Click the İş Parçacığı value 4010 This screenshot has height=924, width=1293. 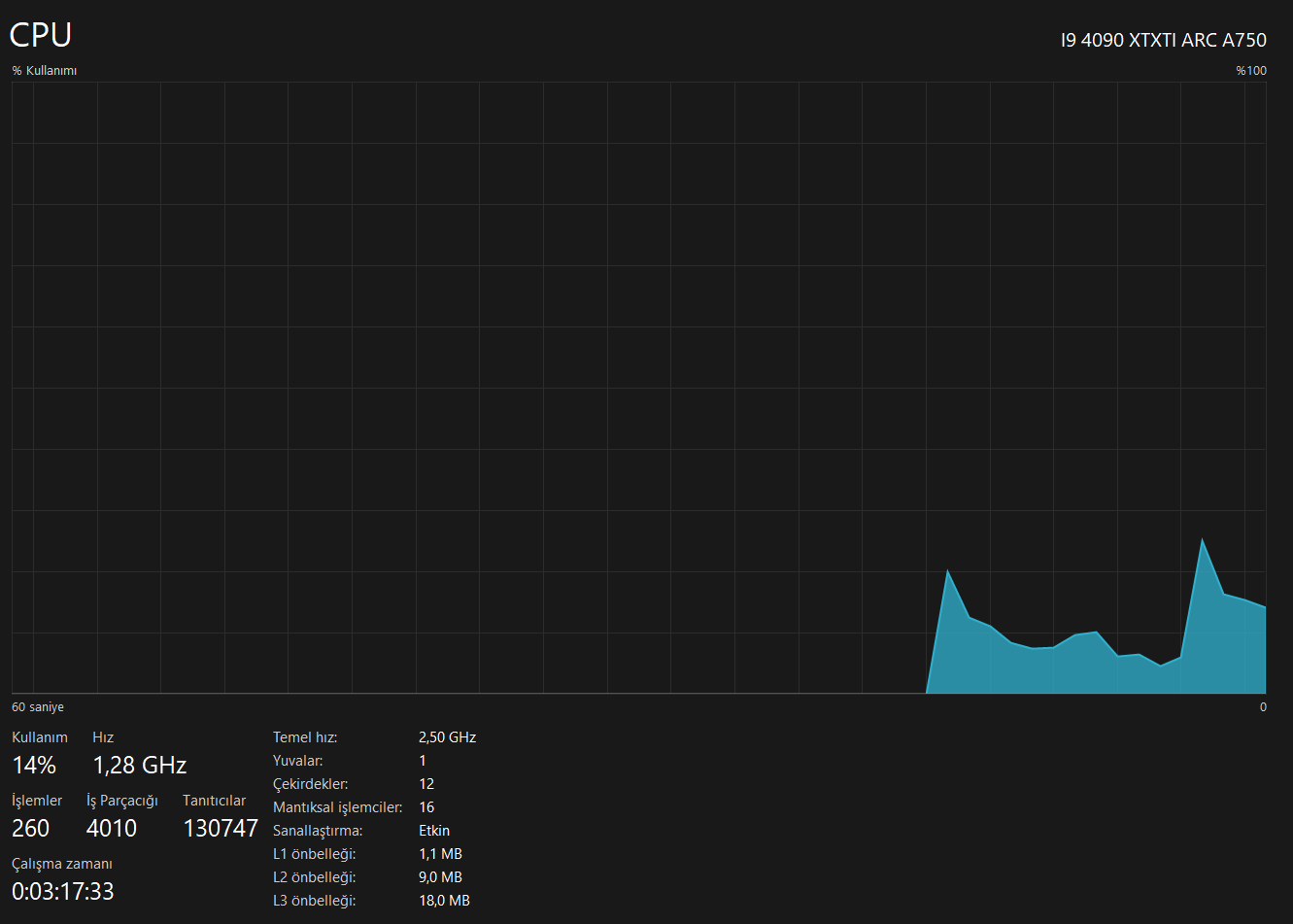[112, 828]
